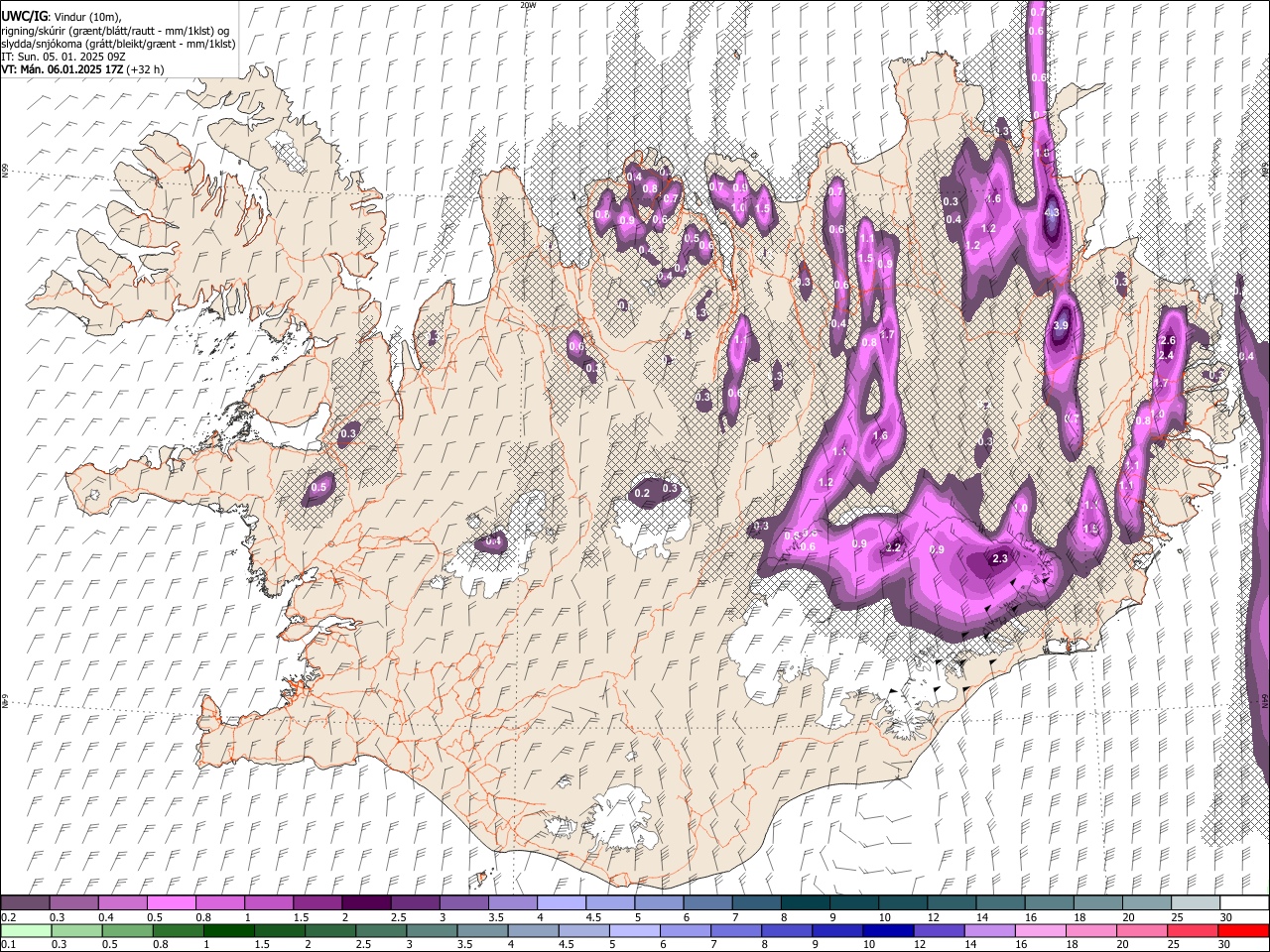
Task: Select the white 30 swatch in the top legend row
Action: coord(1243,903)
